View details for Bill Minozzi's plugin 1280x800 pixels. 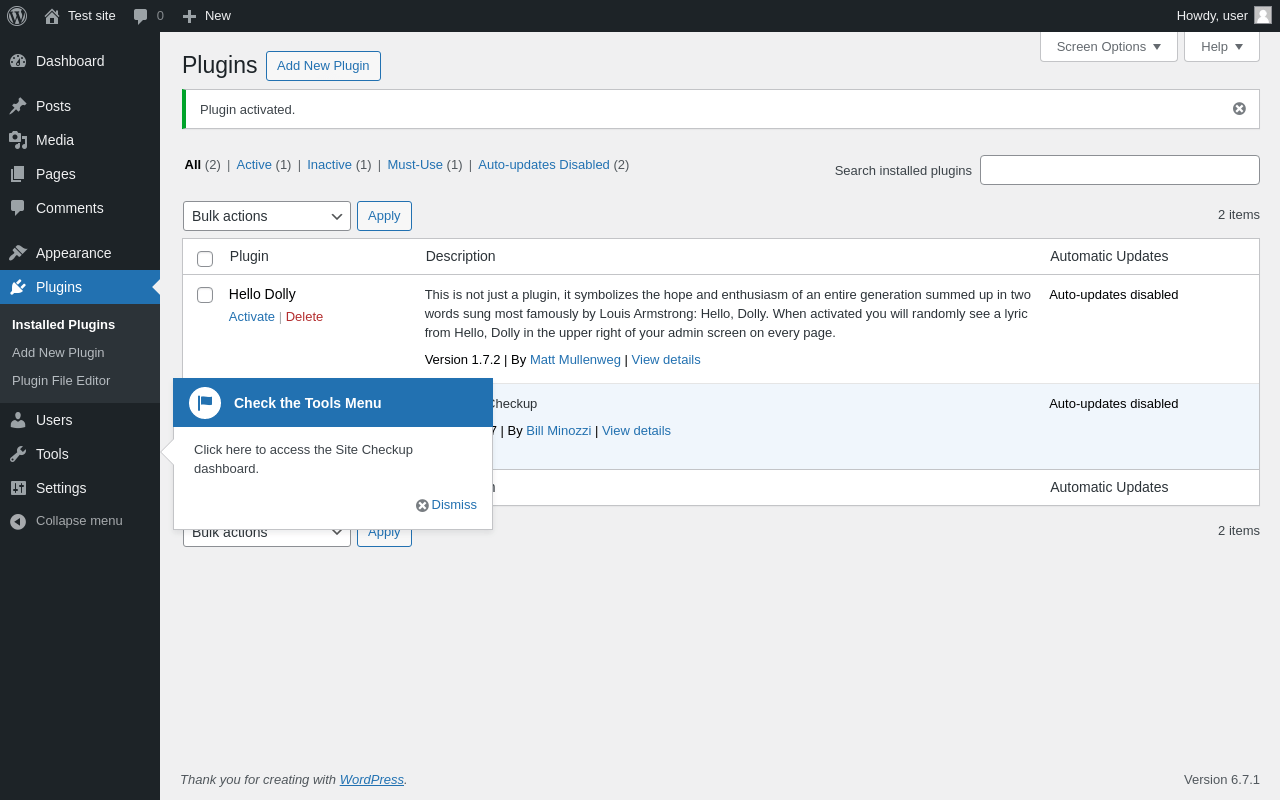coord(636,431)
